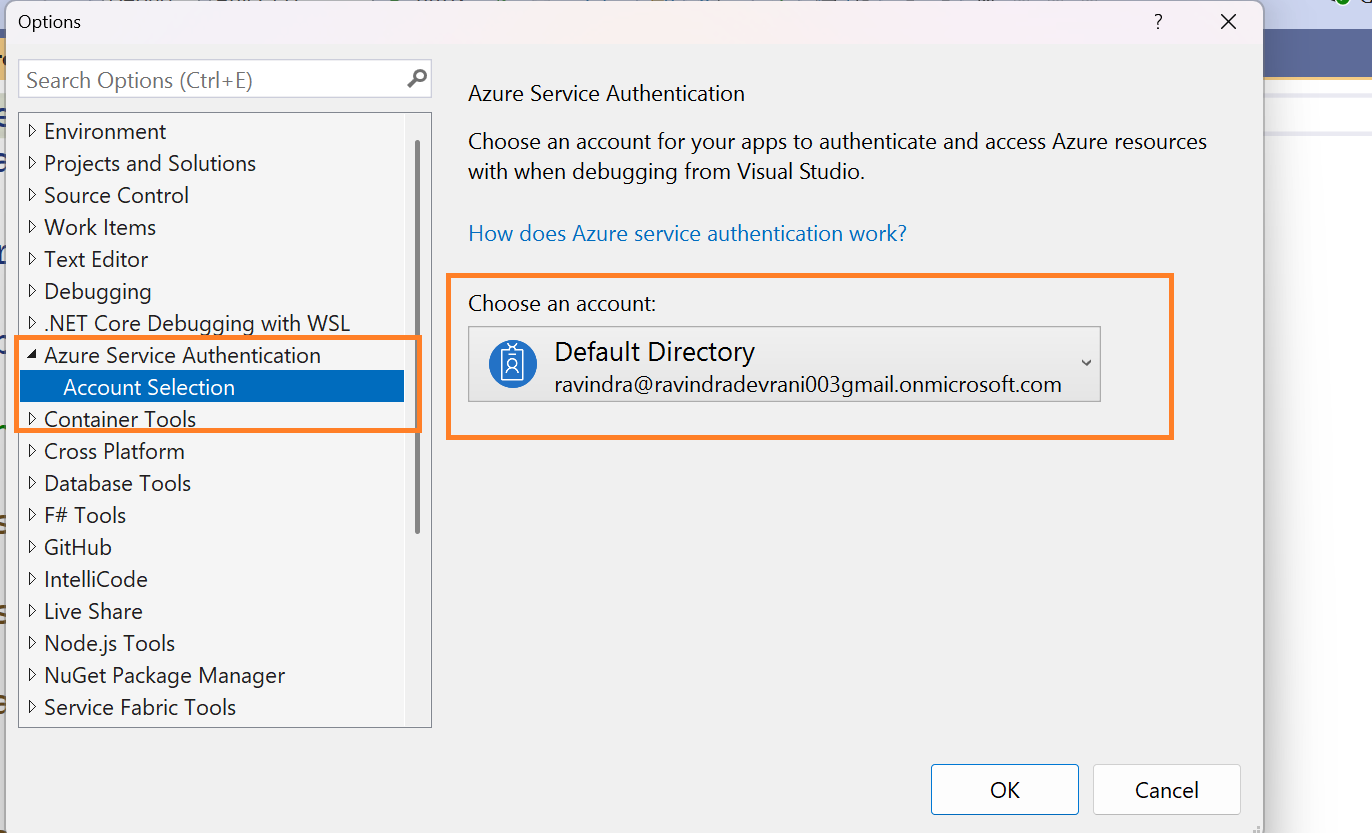Click the Help question mark icon
Image resolution: width=1372 pixels, height=833 pixels.
pos(1158,22)
